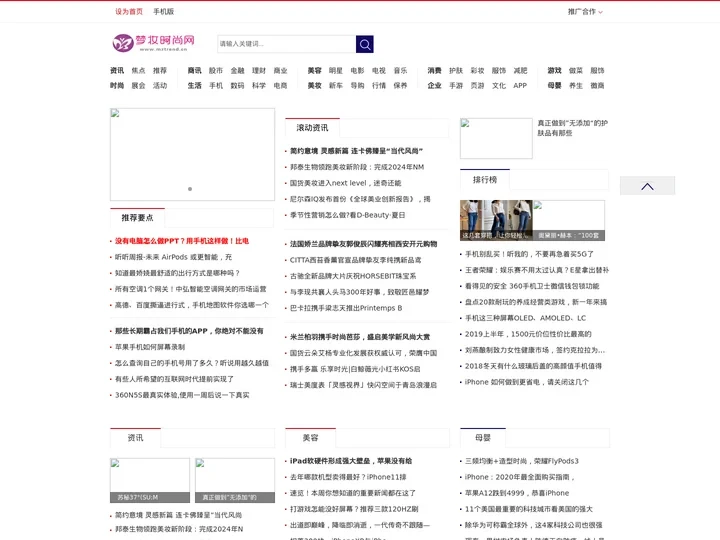Click the 100套 captioned ranking thumbnail

click(x=568, y=220)
